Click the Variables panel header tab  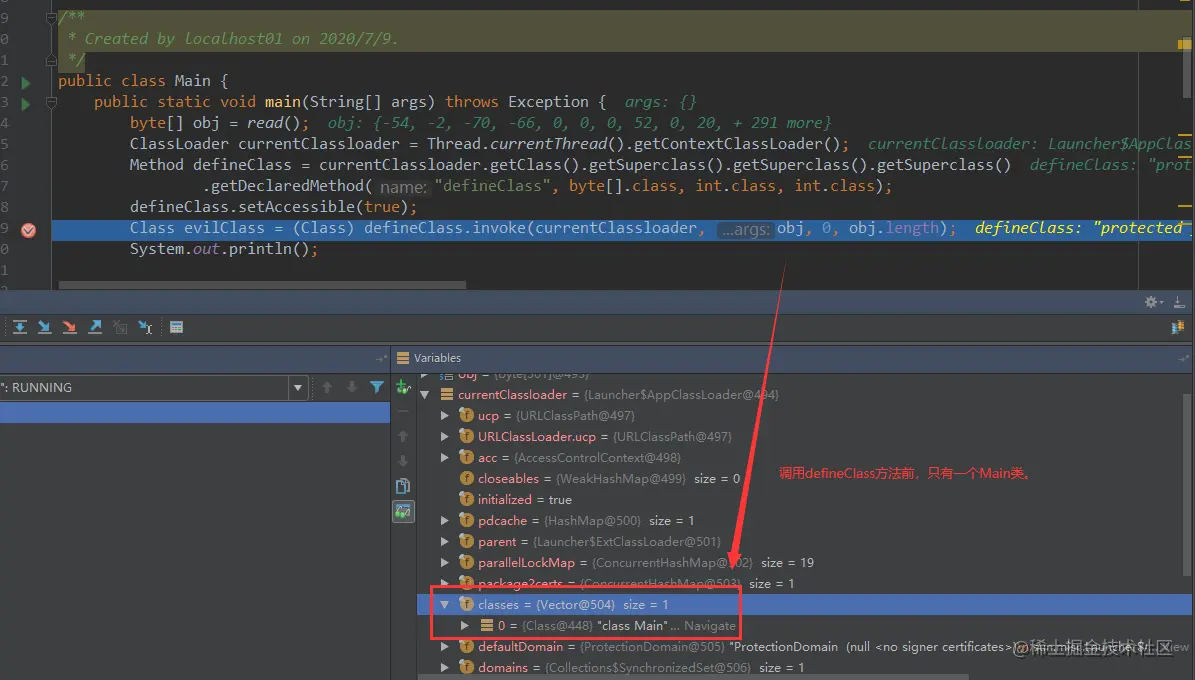click(429, 358)
